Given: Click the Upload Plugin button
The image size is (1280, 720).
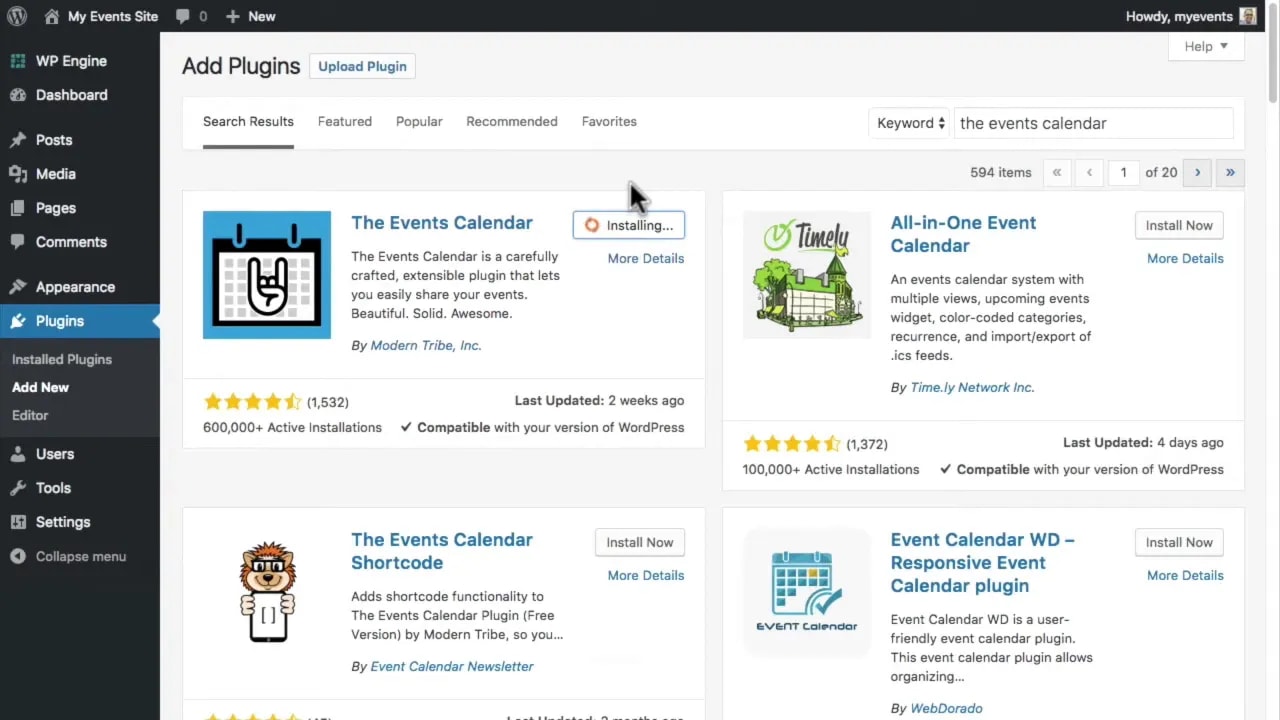Looking at the screenshot, I should (x=362, y=66).
